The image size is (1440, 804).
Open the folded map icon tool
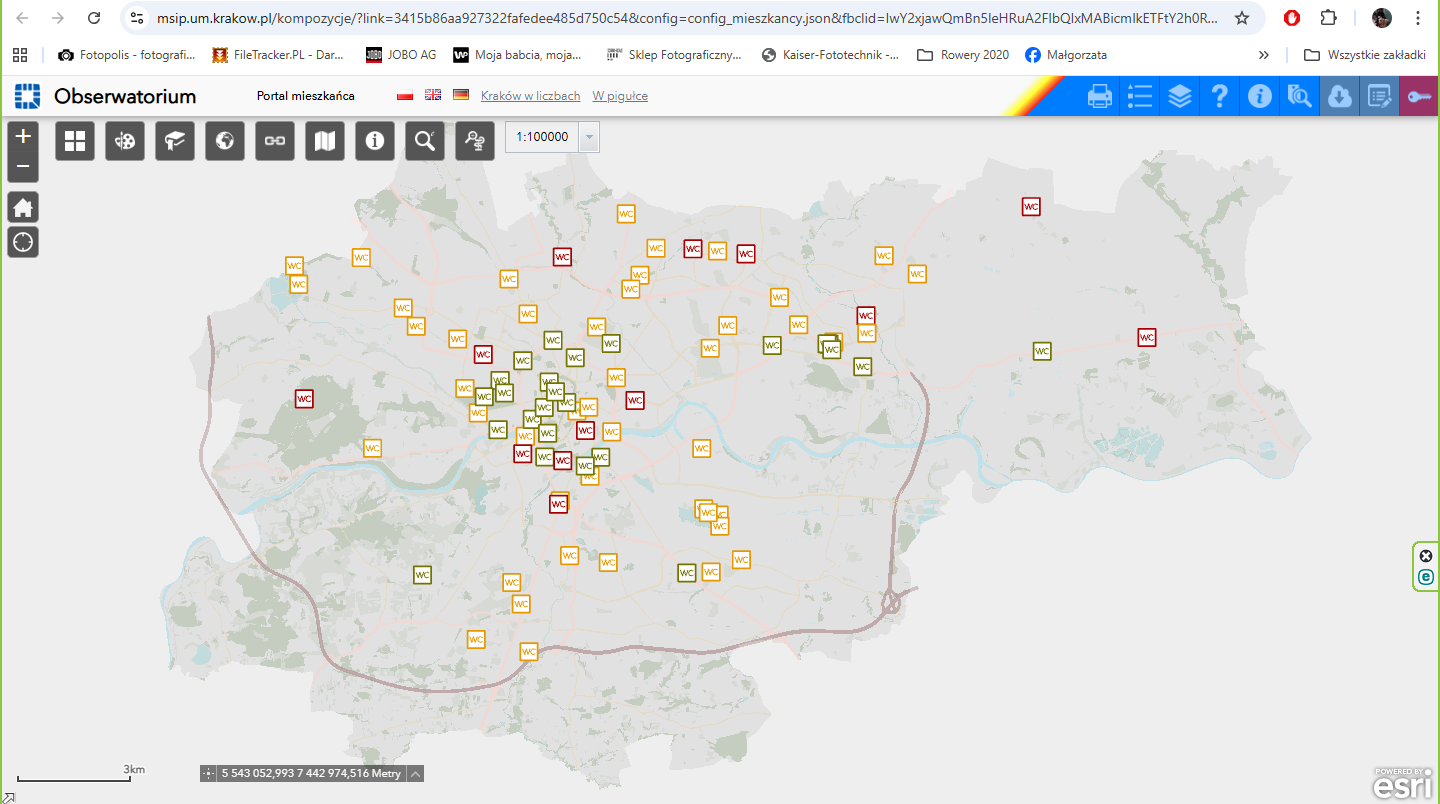tap(325, 141)
